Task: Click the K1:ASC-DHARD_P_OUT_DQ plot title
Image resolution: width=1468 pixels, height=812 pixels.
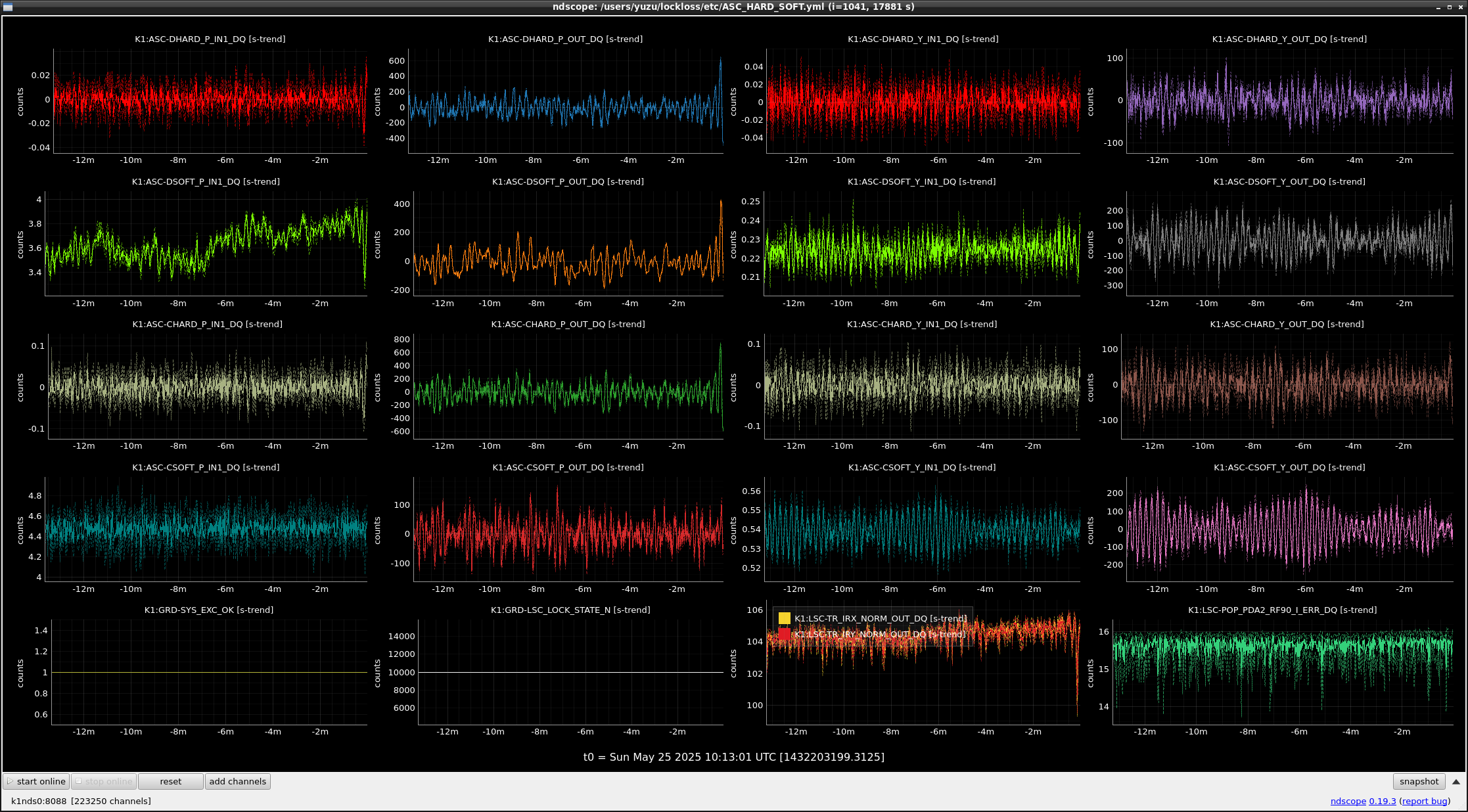Action: [565, 39]
